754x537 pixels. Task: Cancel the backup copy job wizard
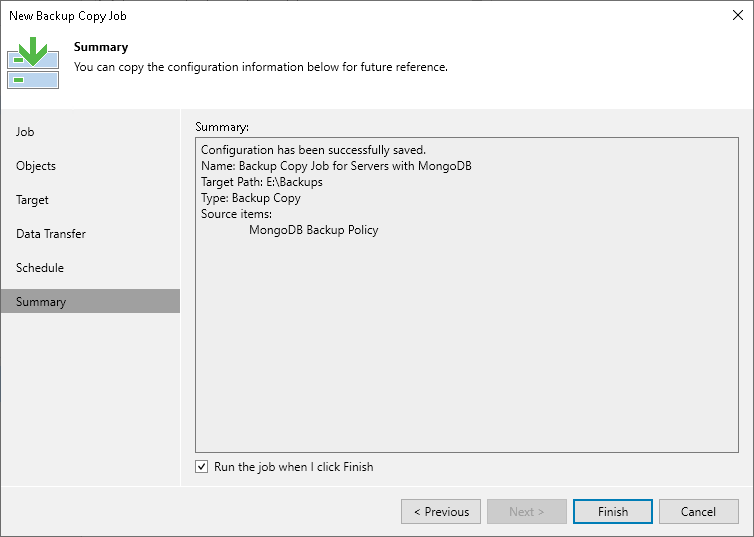[x=699, y=512]
